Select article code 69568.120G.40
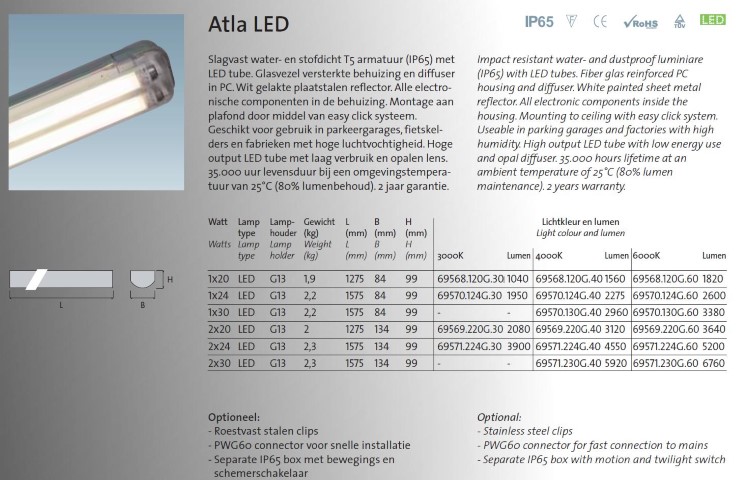This screenshot has width=742, height=480. coord(569,279)
